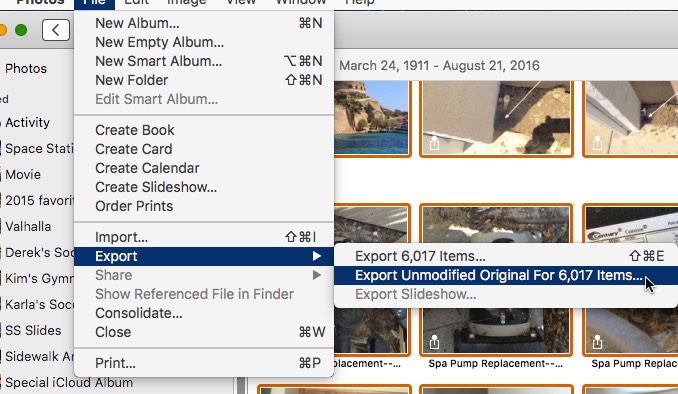Choose Consolidate… menu item
This screenshot has width=678, height=394.
(204, 313)
